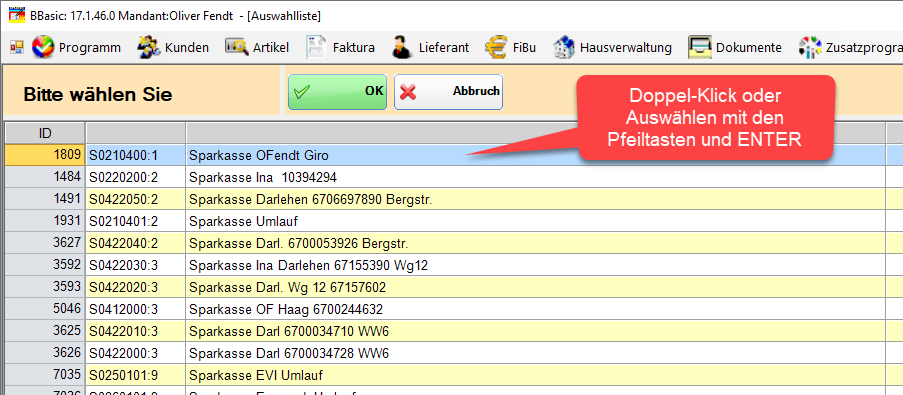Viewport: 903px width, 395px height.
Task: Open the Faktura menu
Action: click(x=354, y=48)
